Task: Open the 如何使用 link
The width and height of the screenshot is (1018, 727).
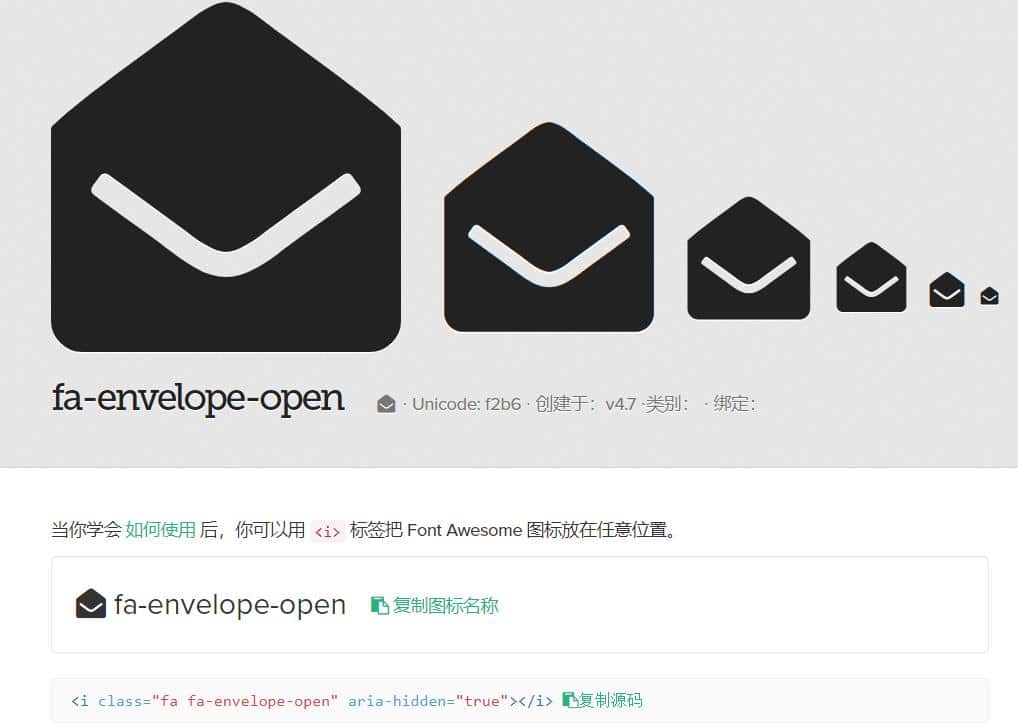Action: [160, 530]
